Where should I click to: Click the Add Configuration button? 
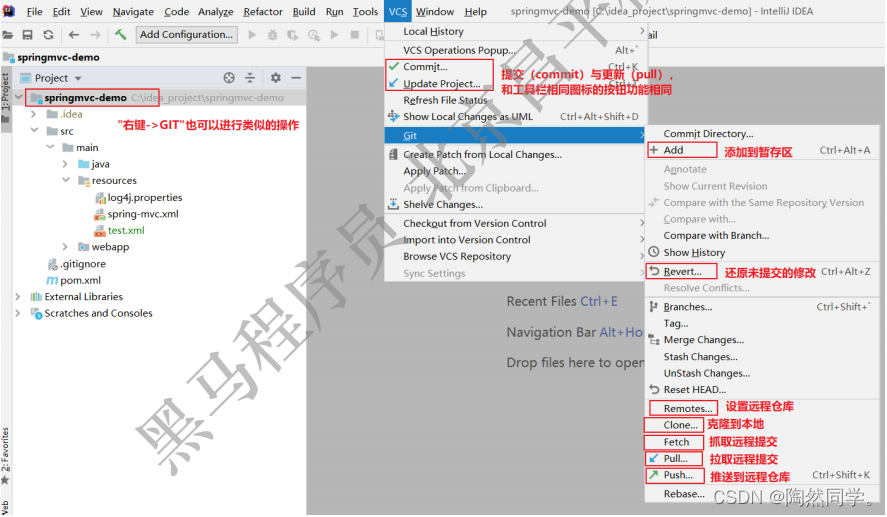point(186,35)
